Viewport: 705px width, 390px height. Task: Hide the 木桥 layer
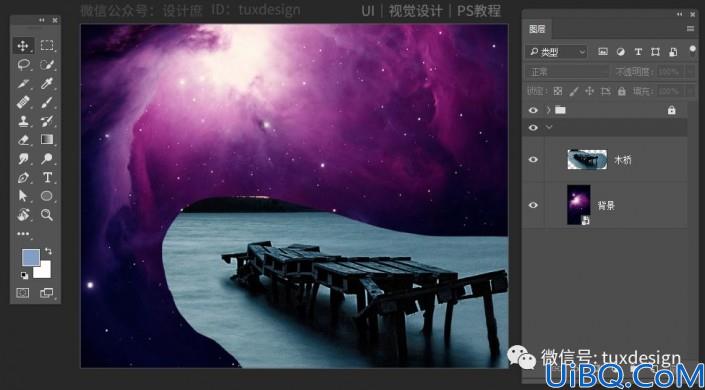coord(533,159)
